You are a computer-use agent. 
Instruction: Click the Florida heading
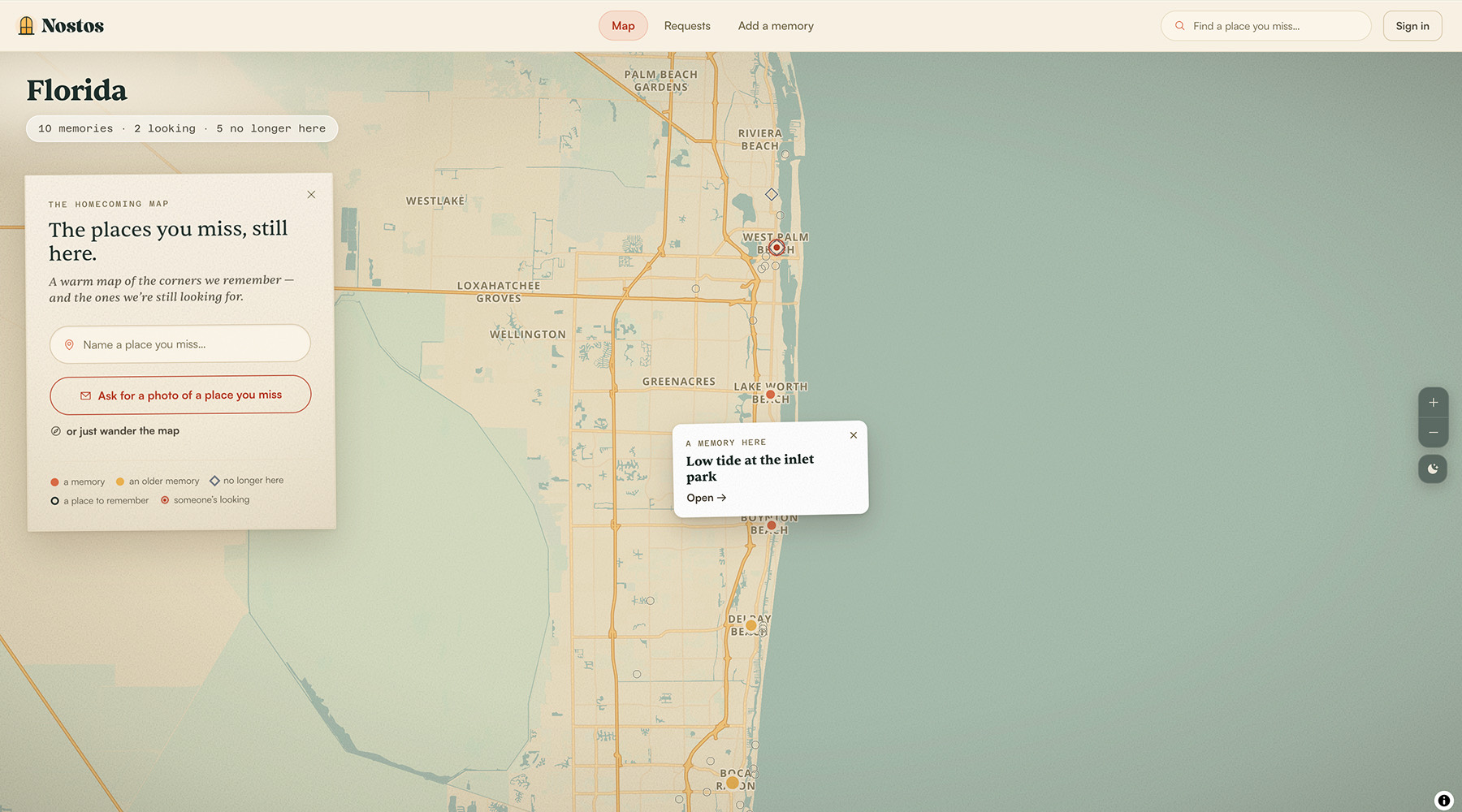[77, 90]
